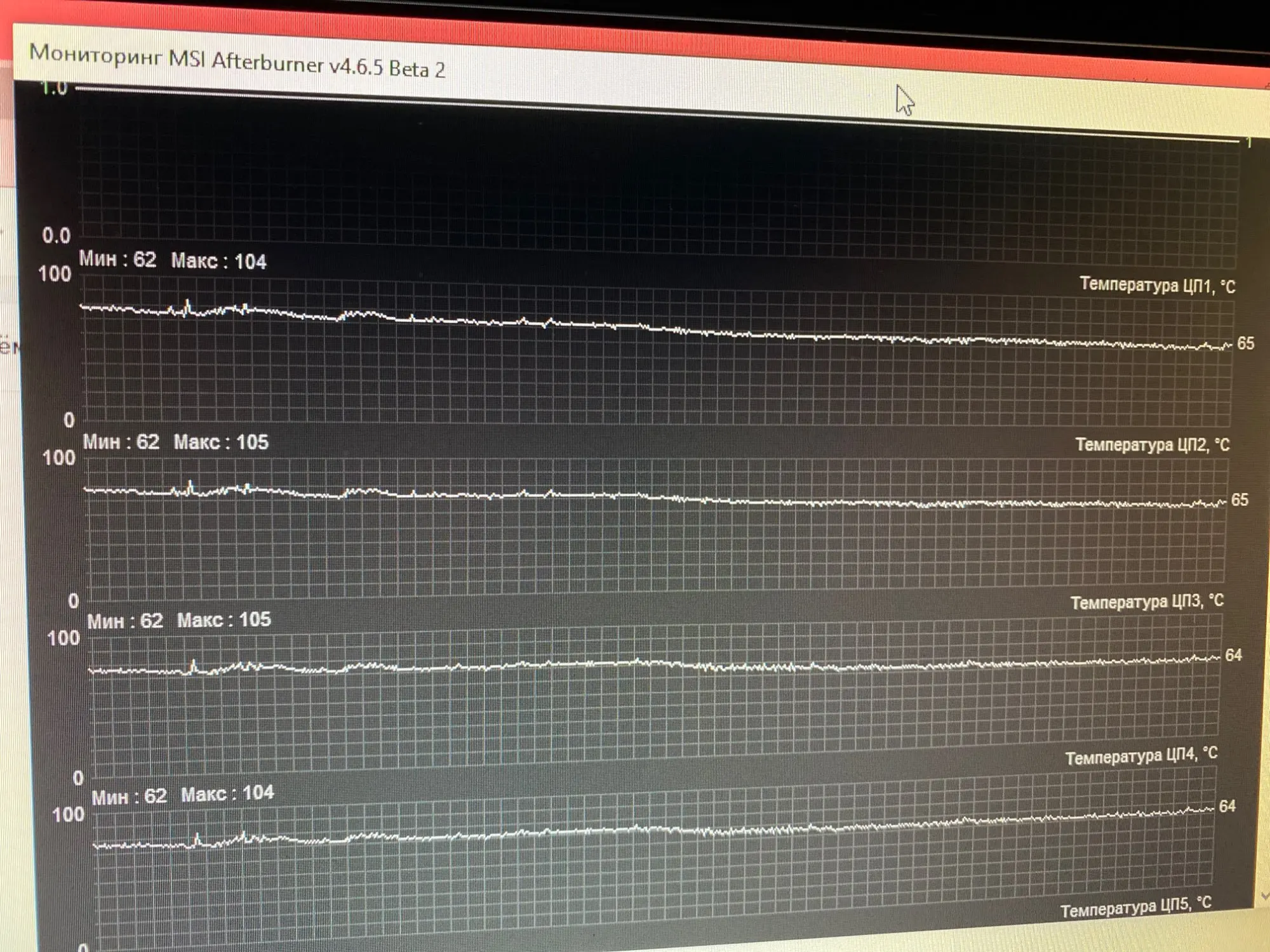Click the ЦП1 Мин : 62 readout

(x=117, y=259)
